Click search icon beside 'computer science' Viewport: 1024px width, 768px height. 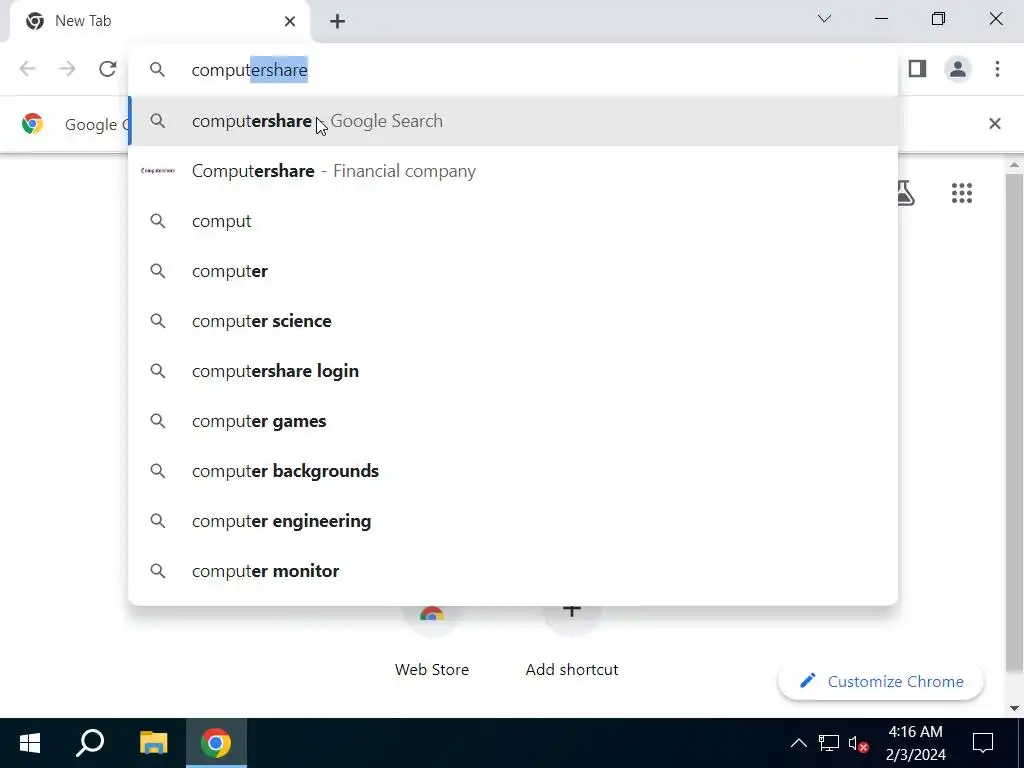[x=157, y=321]
